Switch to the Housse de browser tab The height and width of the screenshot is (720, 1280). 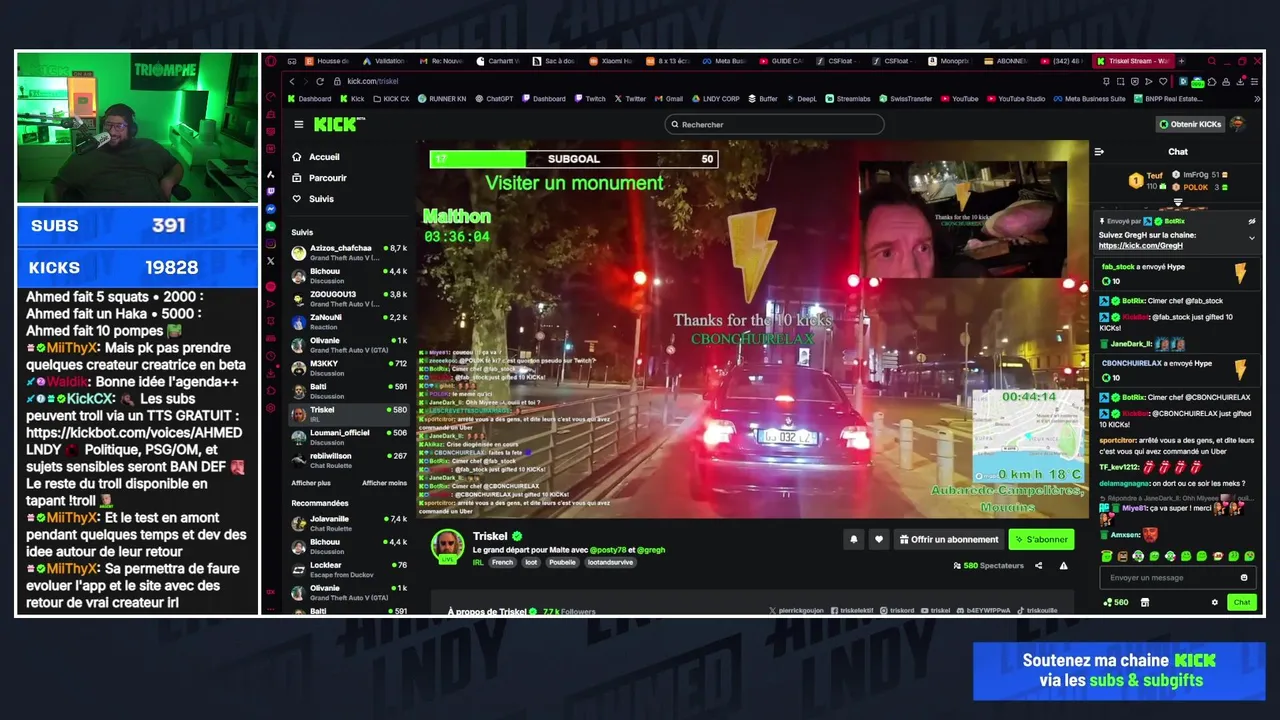coord(328,61)
